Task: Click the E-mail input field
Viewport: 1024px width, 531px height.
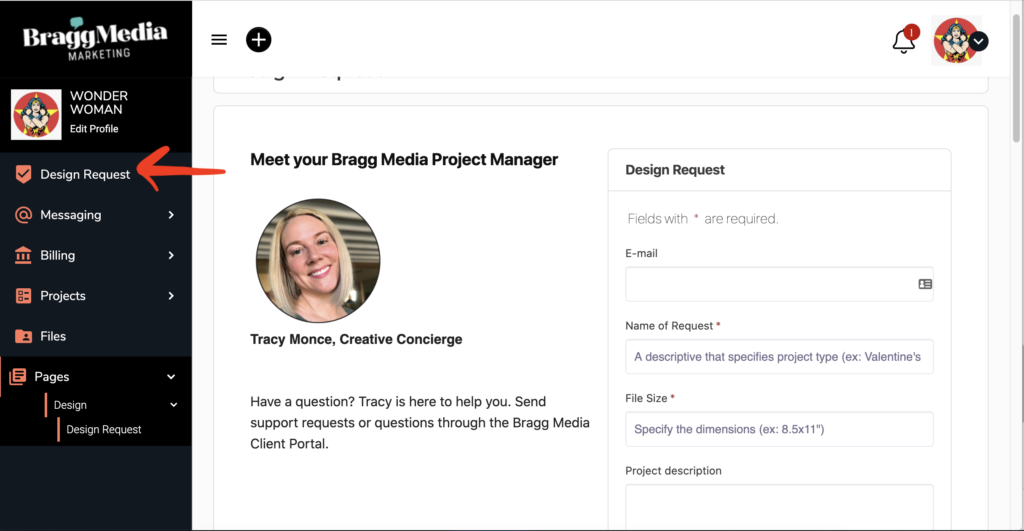Action: pos(770,284)
